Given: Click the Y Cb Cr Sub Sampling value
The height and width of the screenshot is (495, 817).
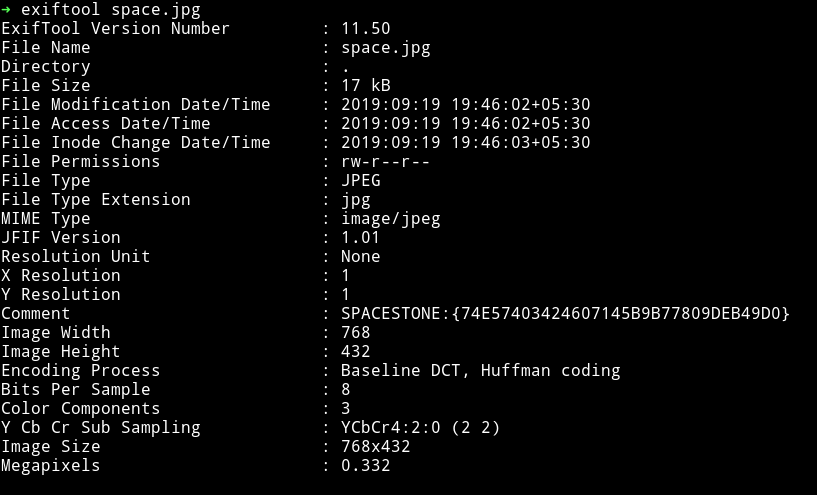Looking at the screenshot, I should point(420,428).
